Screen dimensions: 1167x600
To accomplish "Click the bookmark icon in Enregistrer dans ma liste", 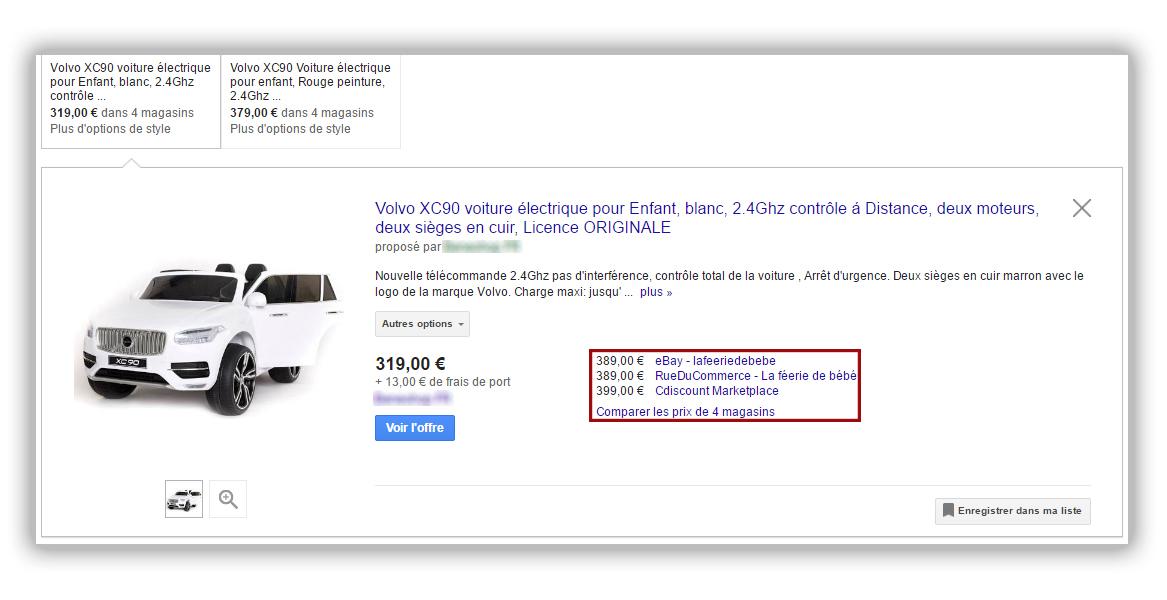I will 948,511.
